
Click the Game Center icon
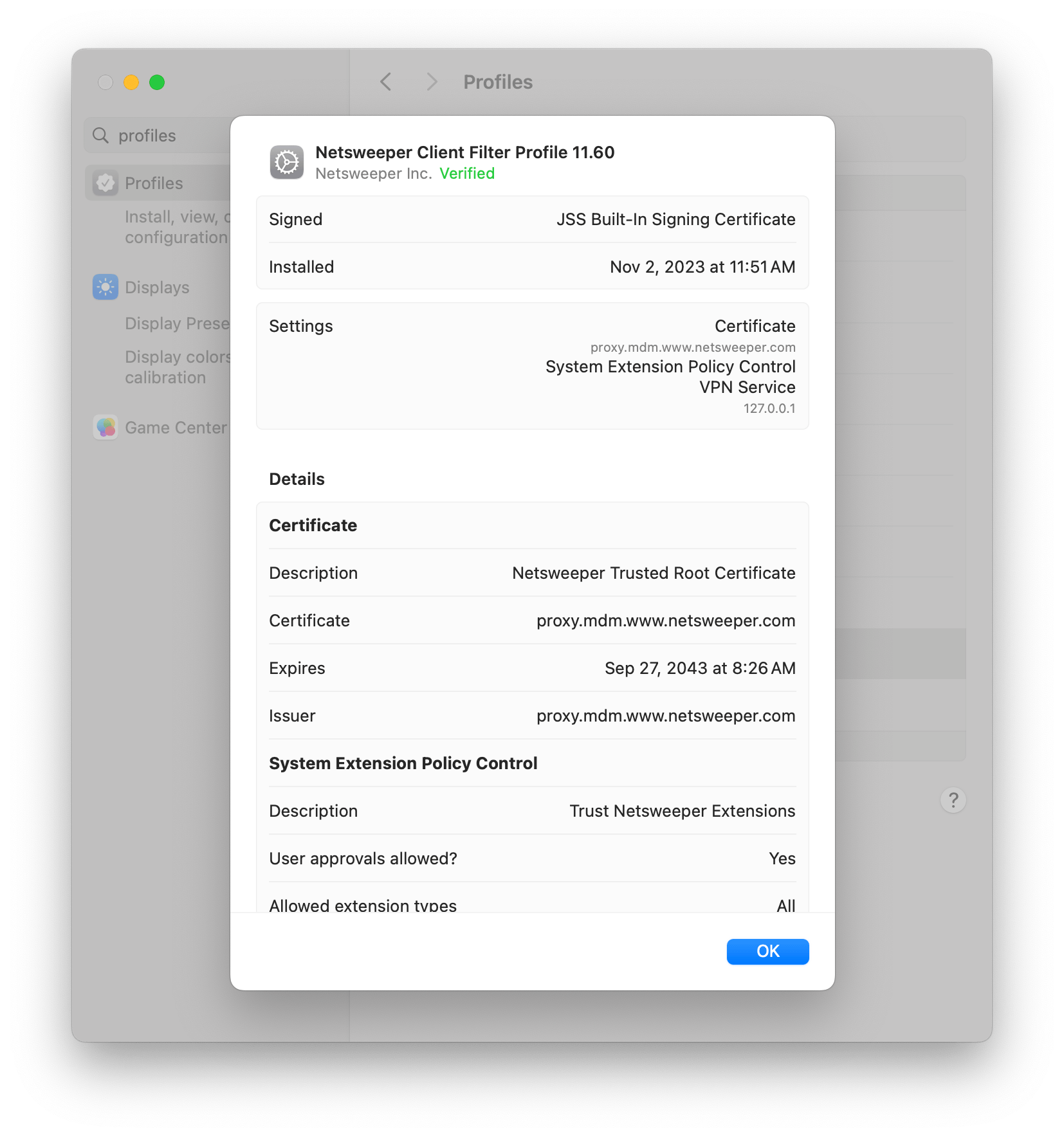click(x=105, y=427)
